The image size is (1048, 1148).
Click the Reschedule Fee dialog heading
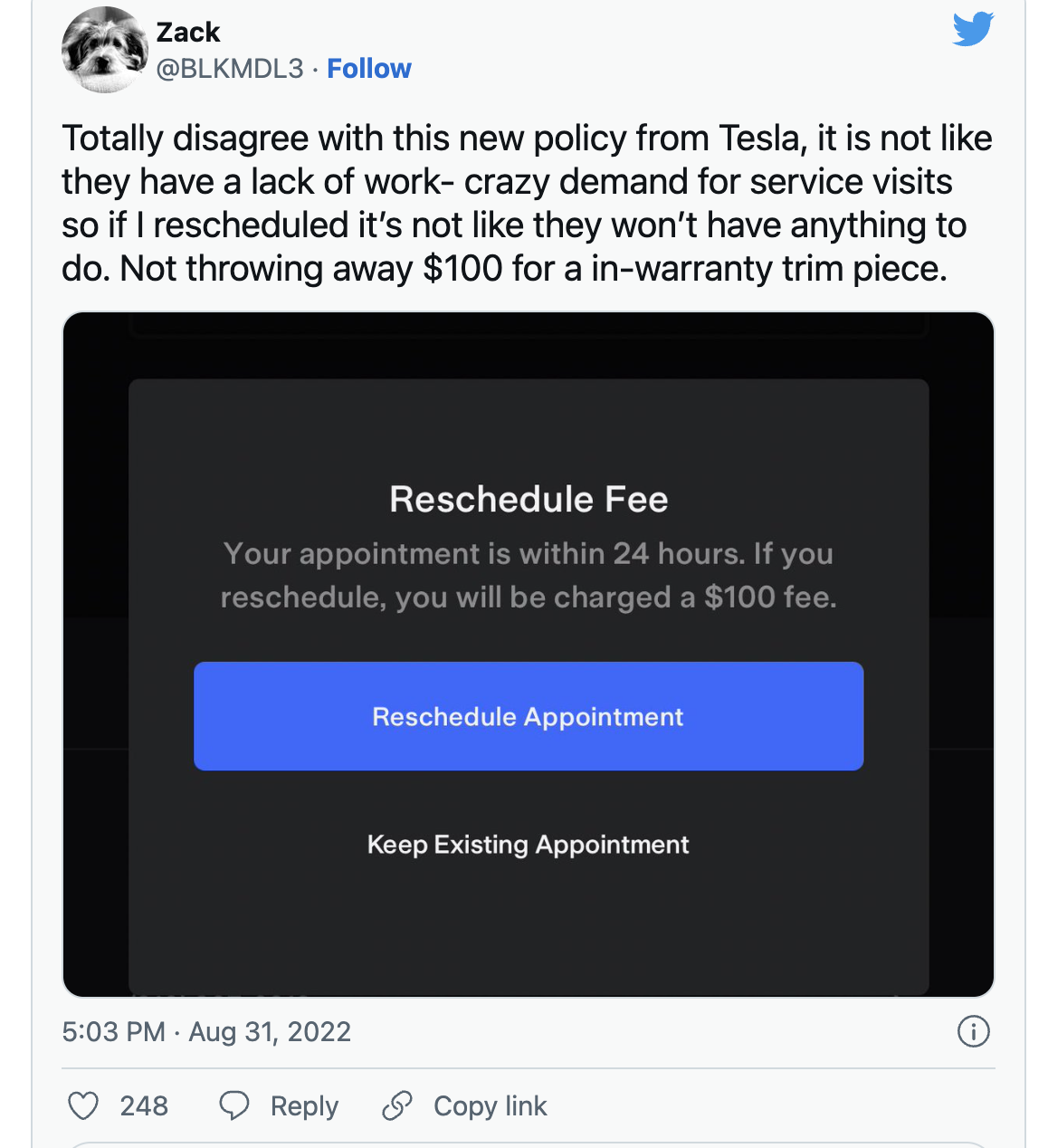(529, 500)
